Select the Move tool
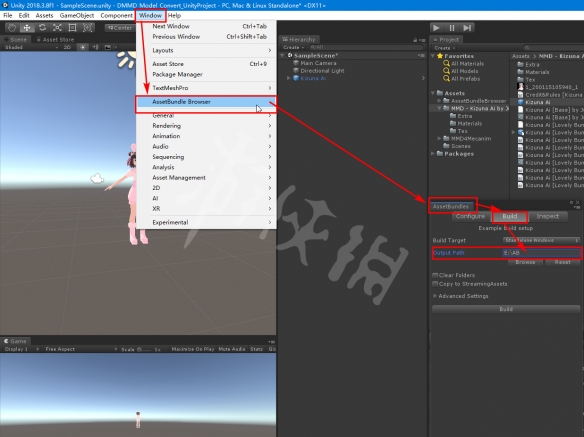Image resolution: width=584 pixels, height=437 pixels. [27, 28]
